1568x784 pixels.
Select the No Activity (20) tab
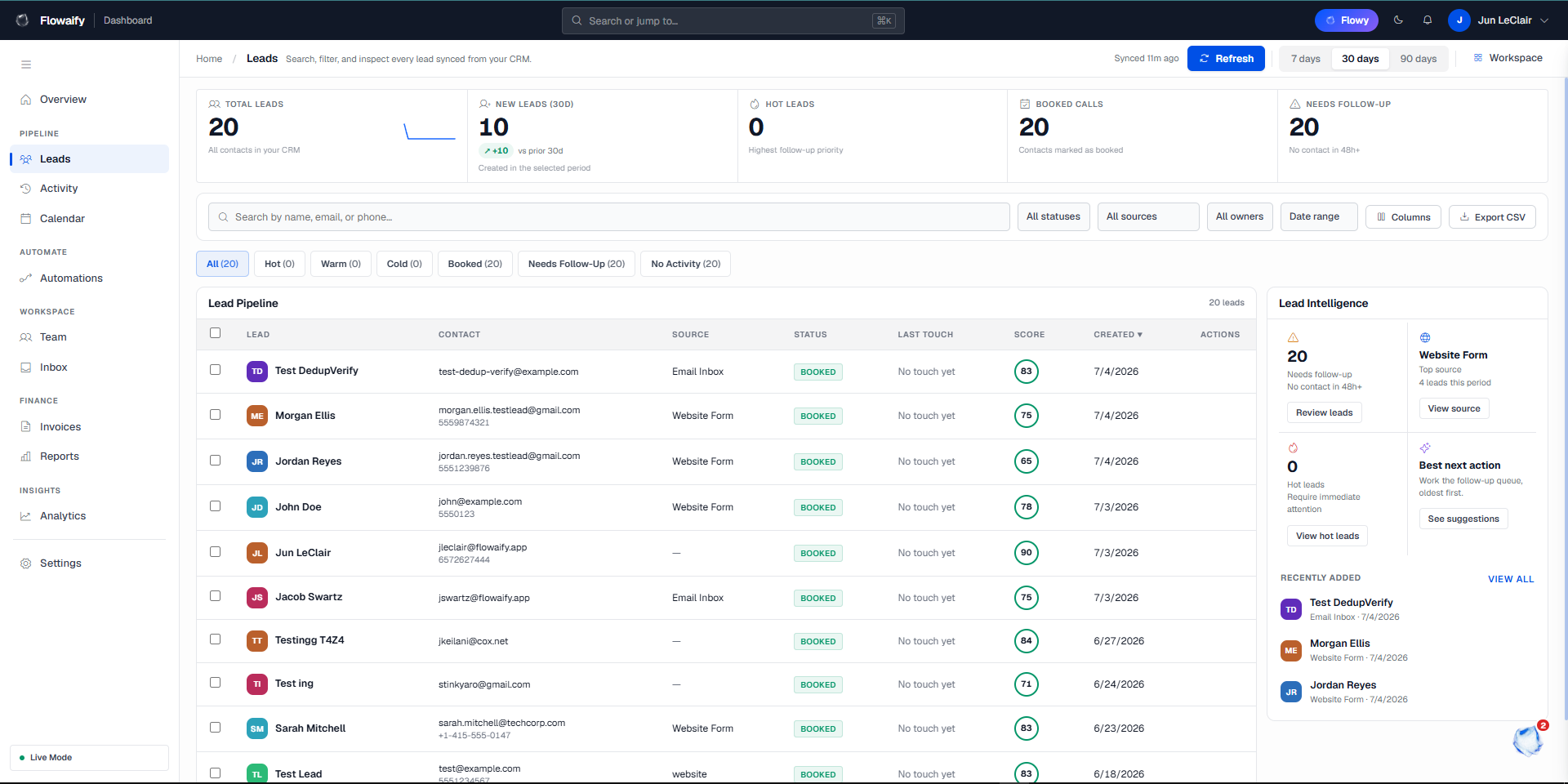(x=686, y=265)
